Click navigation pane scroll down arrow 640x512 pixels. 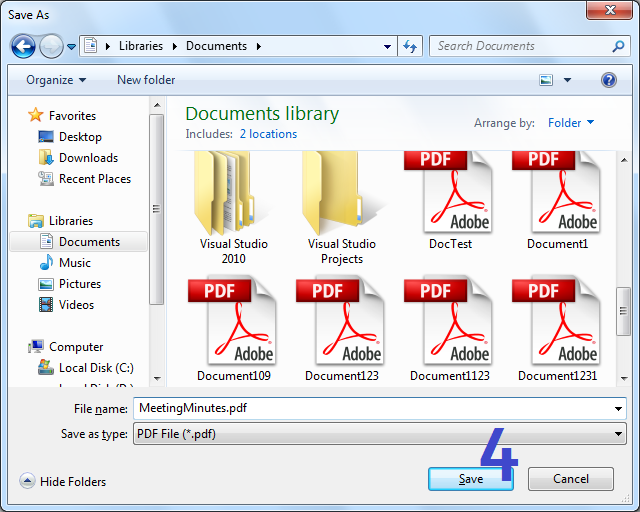tap(157, 378)
